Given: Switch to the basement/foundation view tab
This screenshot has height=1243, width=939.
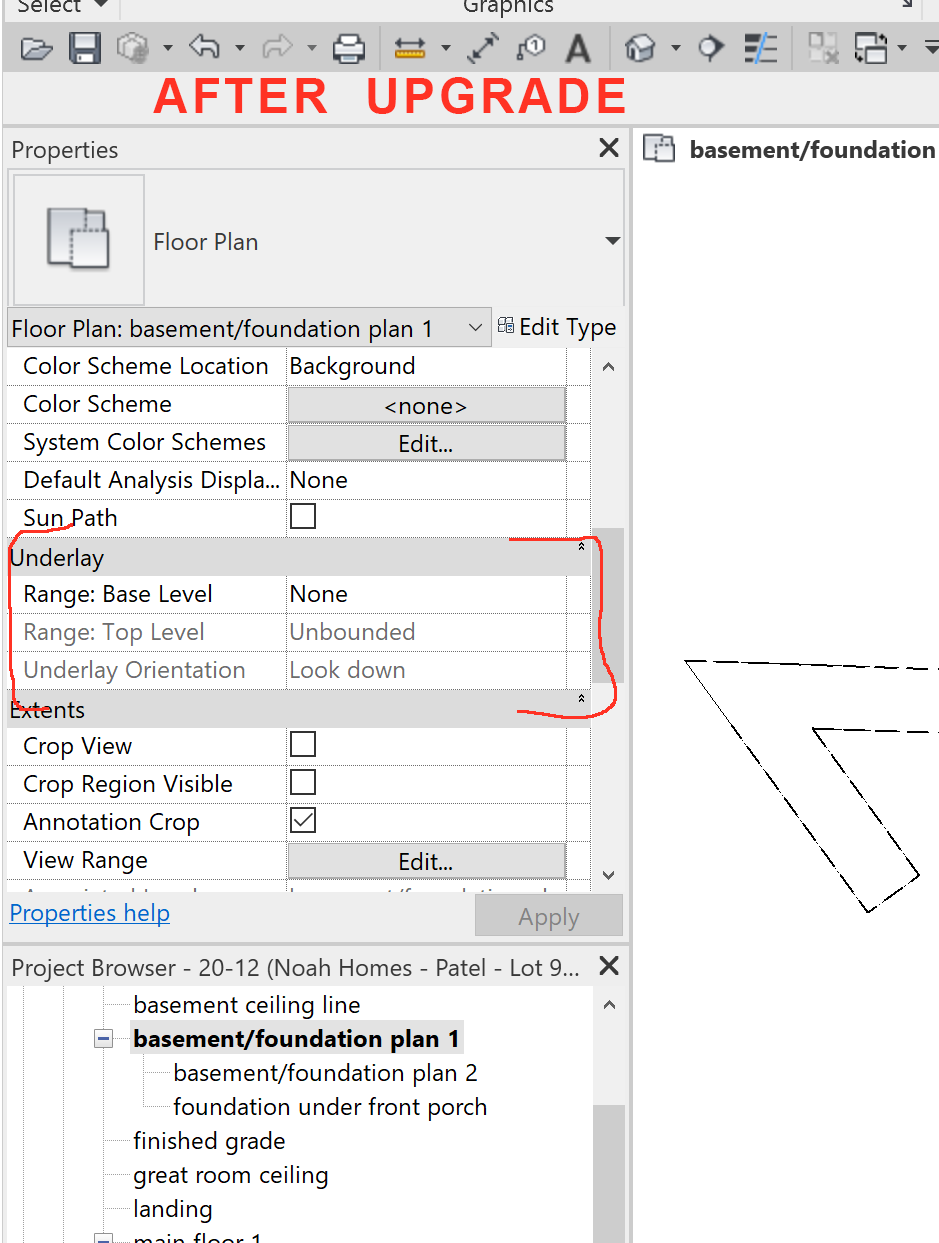Looking at the screenshot, I should (x=812, y=150).
